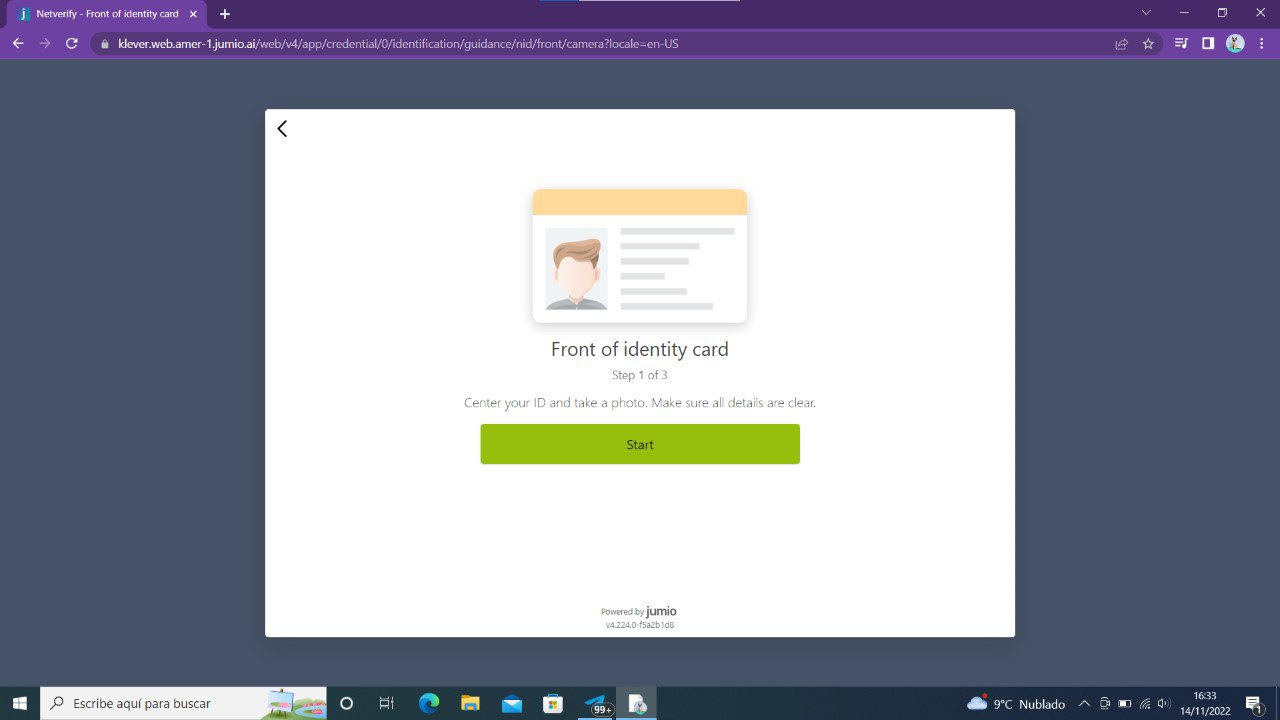Click the green Start button
This screenshot has width=1280, height=720.
coord(640,444)
